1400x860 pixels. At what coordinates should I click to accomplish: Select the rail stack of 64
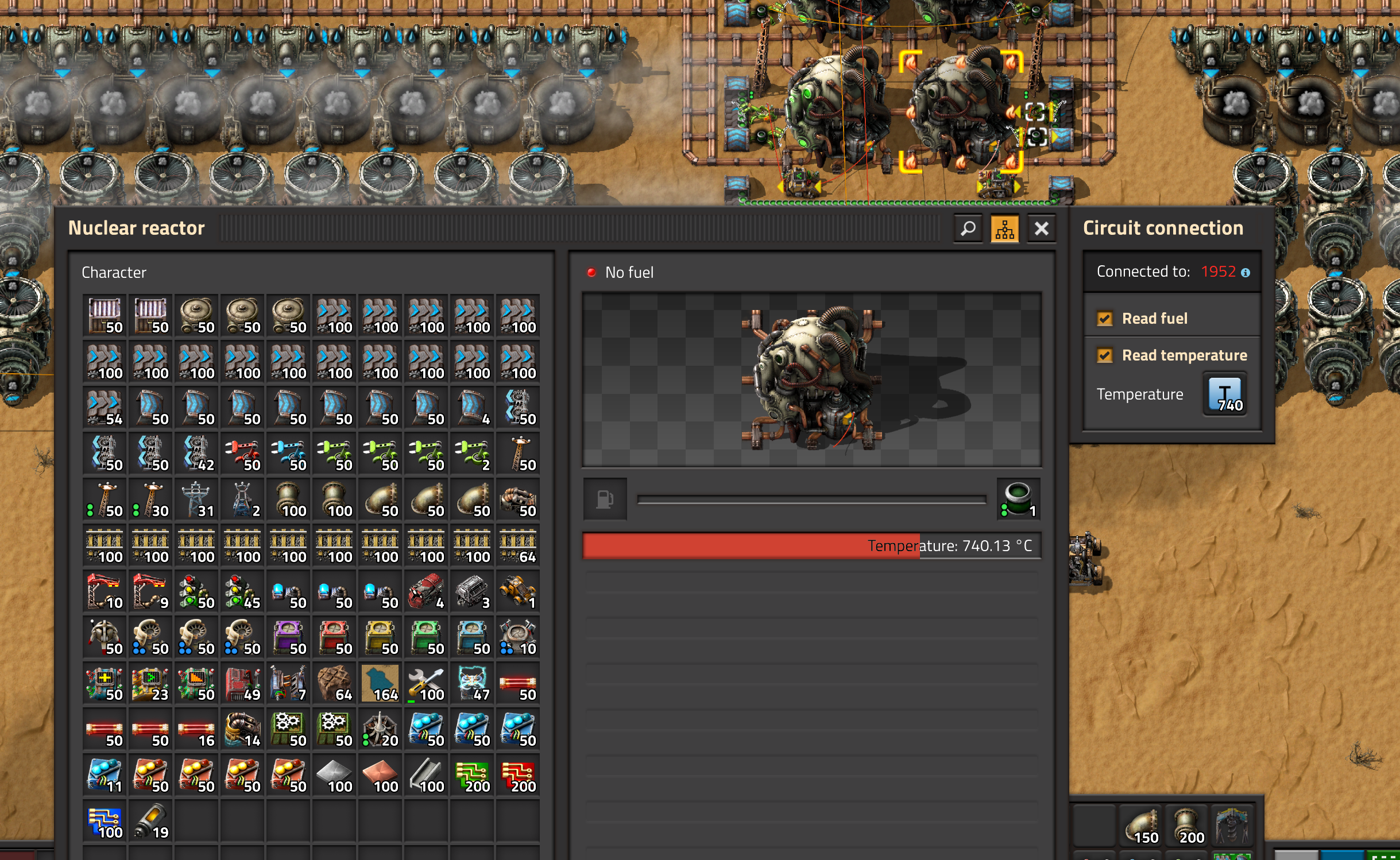click(518, 545)
